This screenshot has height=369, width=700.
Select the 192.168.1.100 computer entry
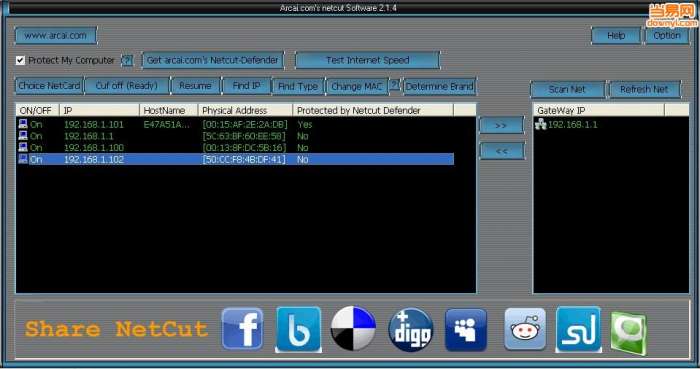[235, 148]
